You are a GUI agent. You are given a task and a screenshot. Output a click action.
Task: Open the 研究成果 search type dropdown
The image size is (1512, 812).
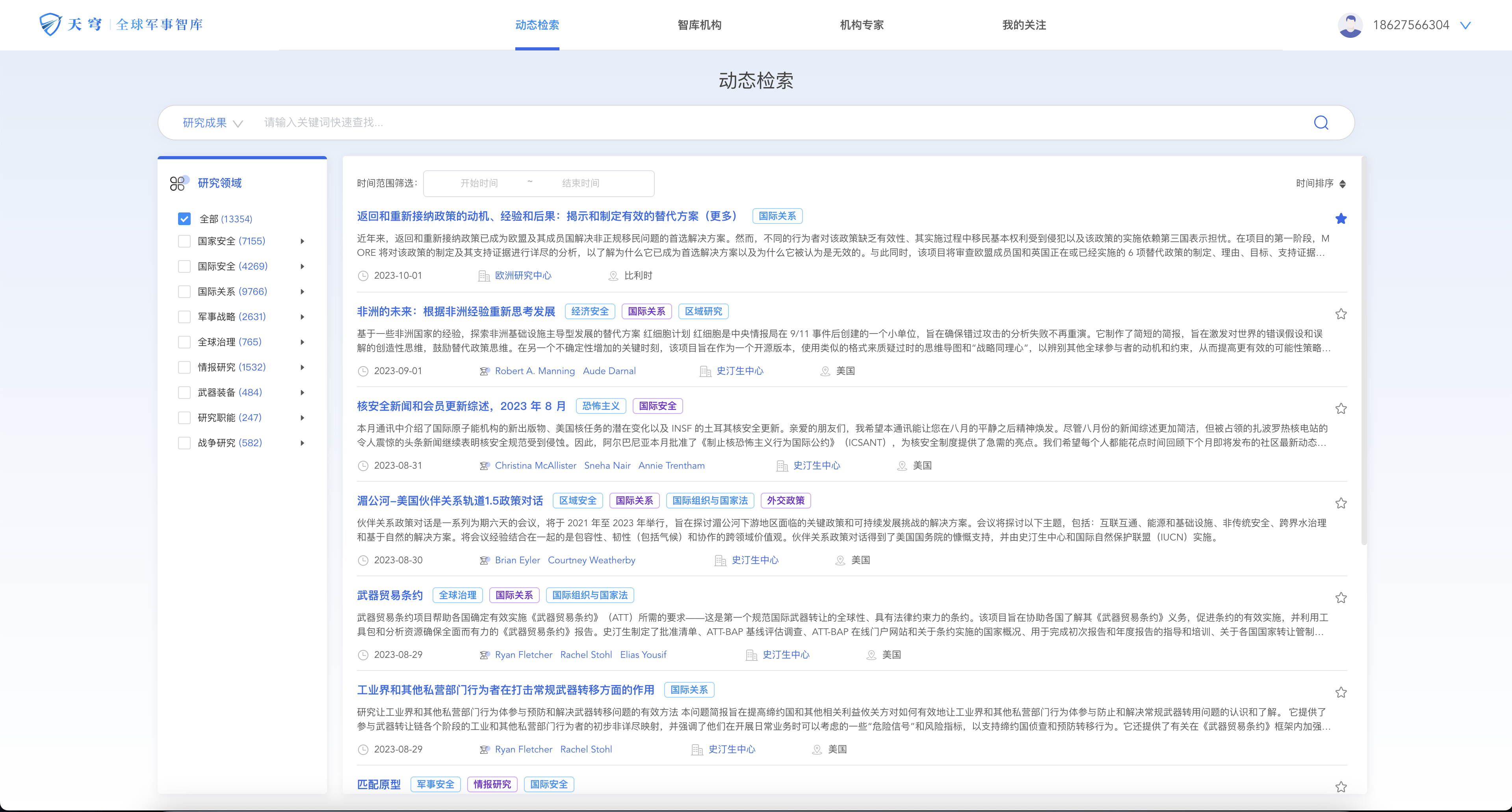[x=212, y=123]
